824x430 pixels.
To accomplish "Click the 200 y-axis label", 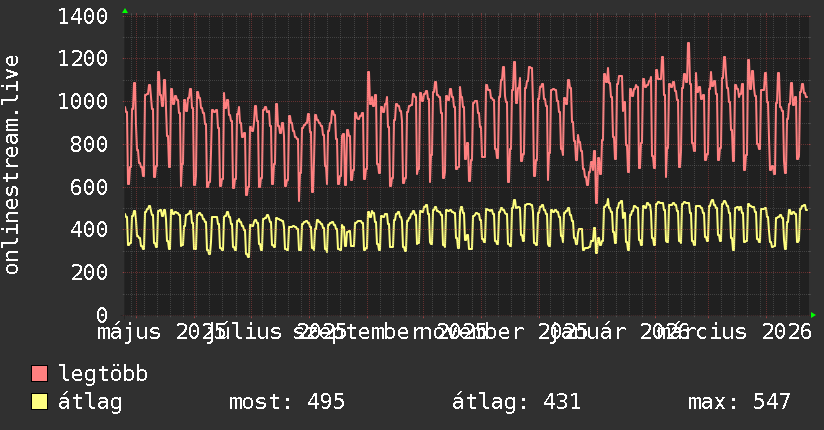I will [x=89, y=272].
